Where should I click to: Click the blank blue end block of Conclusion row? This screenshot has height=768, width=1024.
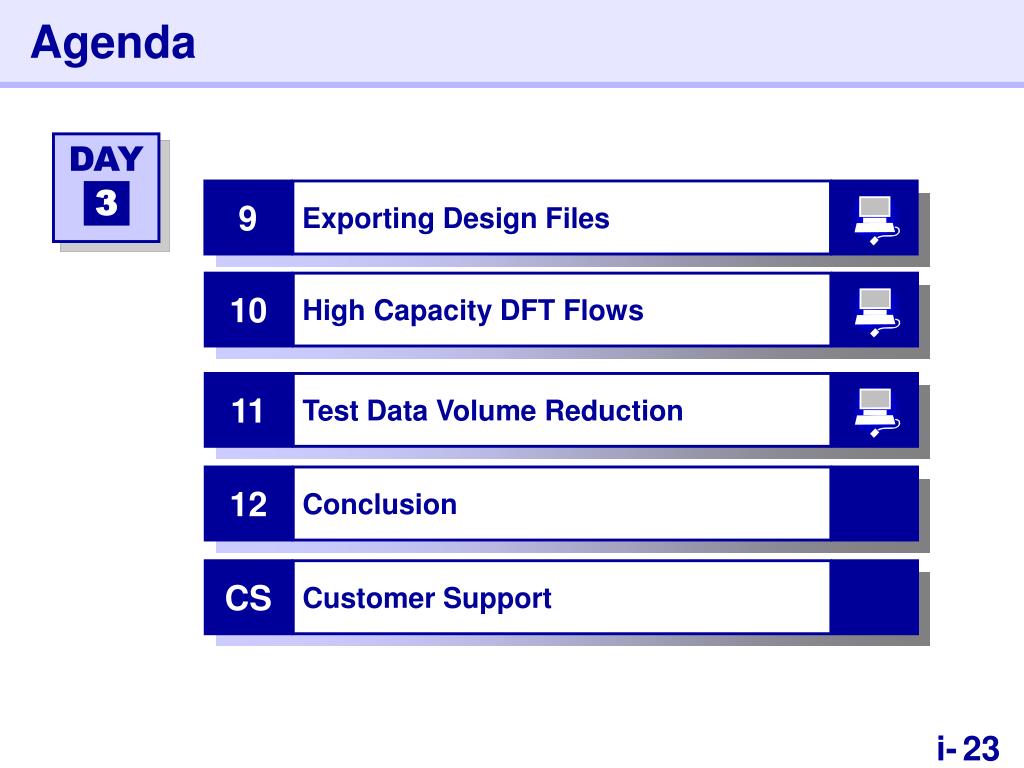pyautogui.click(x=874, y=504)
